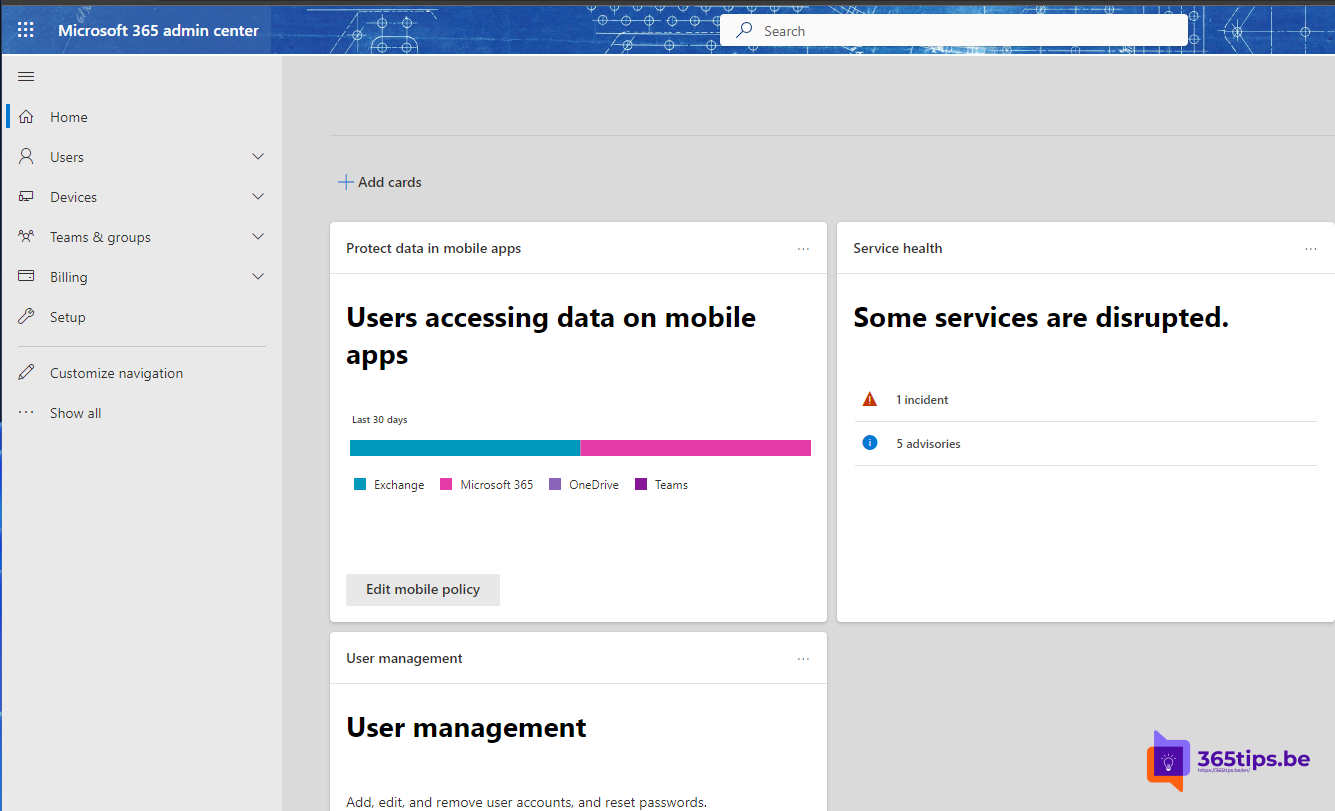
Task: Open the 1 incident row
Action: pos(1085,399)
